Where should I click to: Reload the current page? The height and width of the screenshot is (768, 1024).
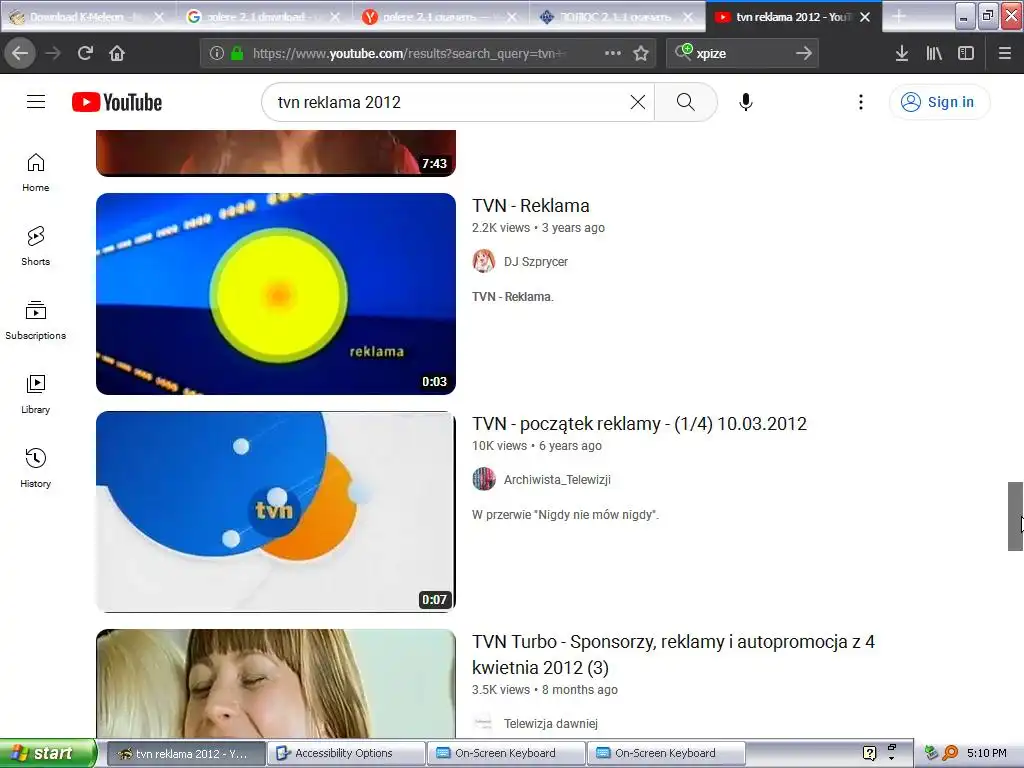point(85,53)
